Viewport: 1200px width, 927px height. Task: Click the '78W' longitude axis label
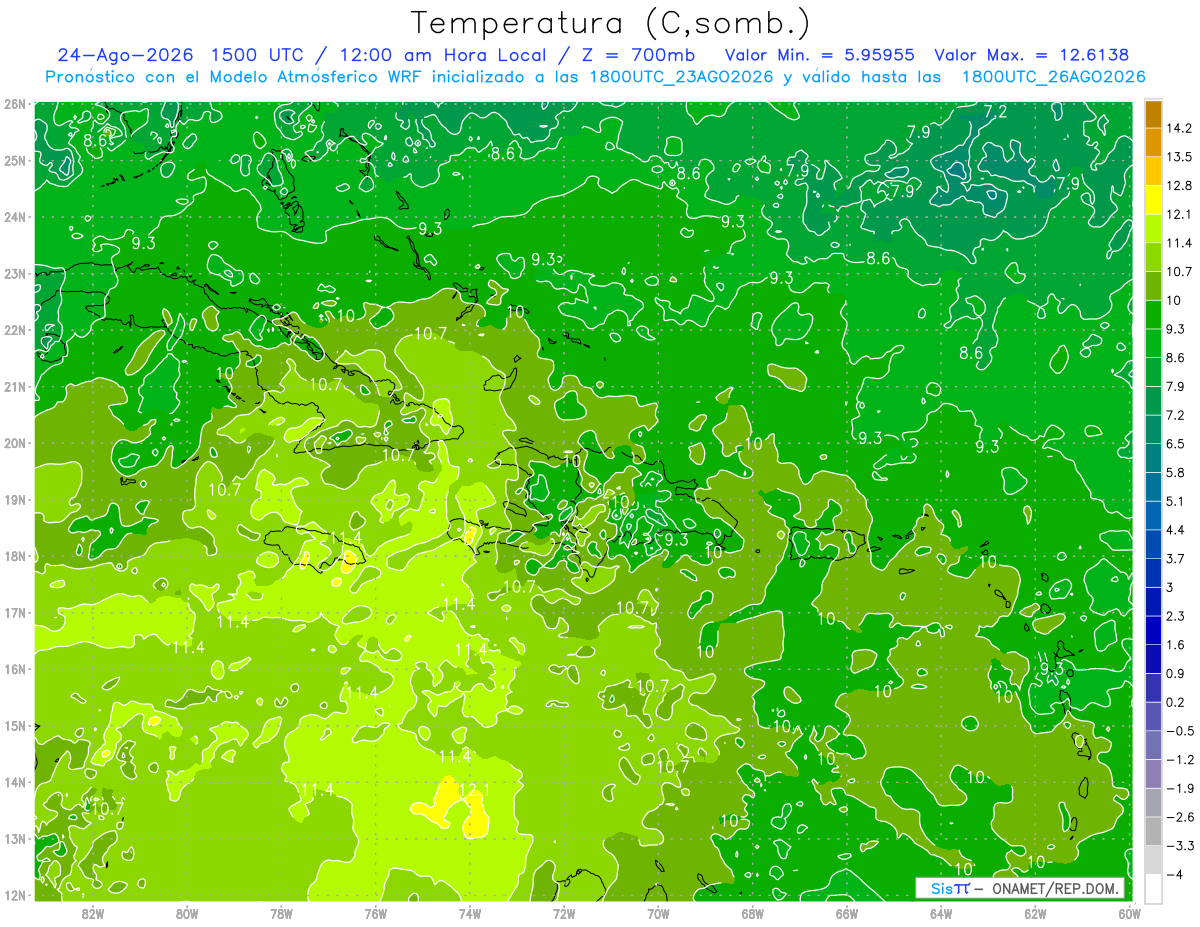281,913
